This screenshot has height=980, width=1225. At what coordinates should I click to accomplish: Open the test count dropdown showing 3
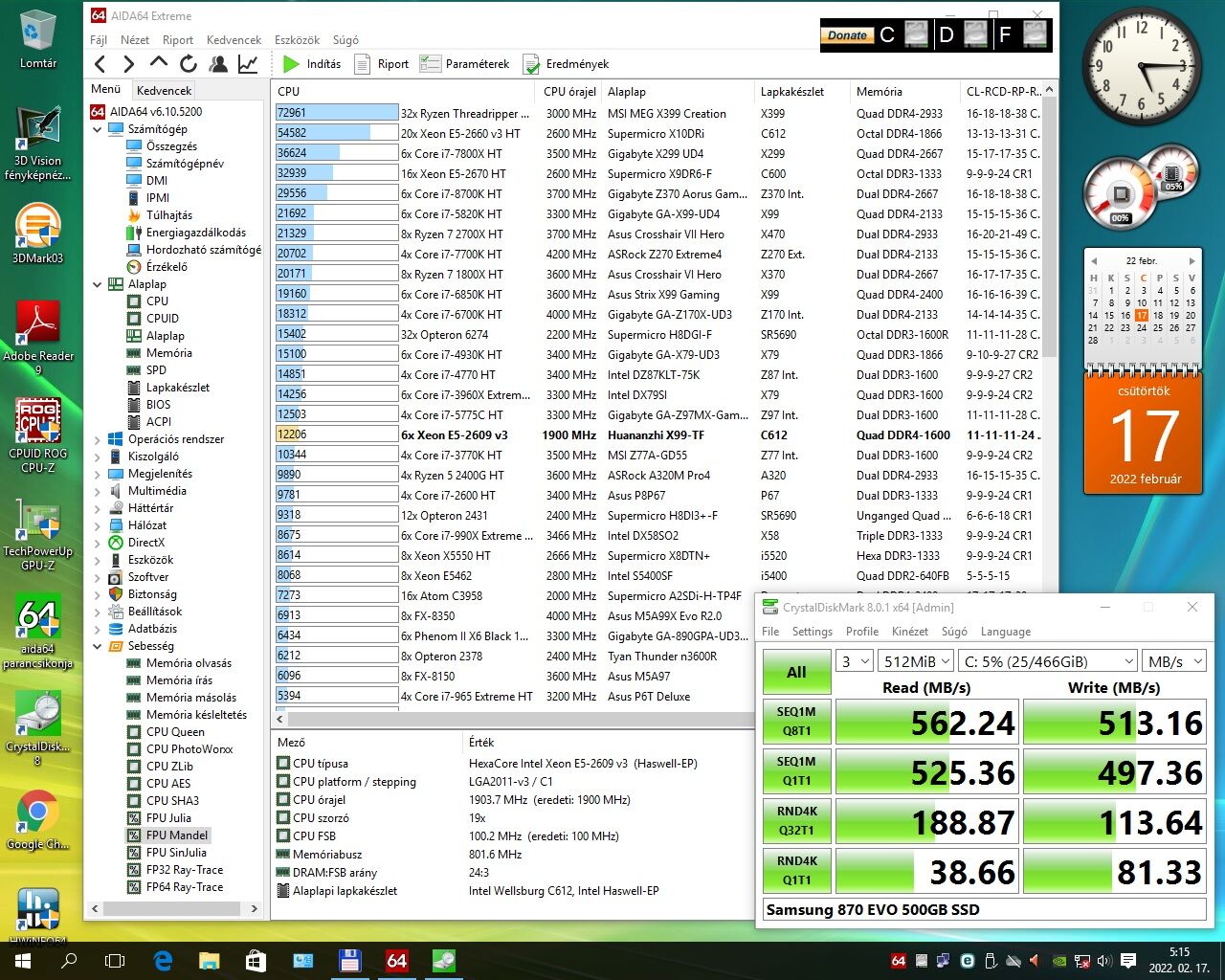[855, 661]
